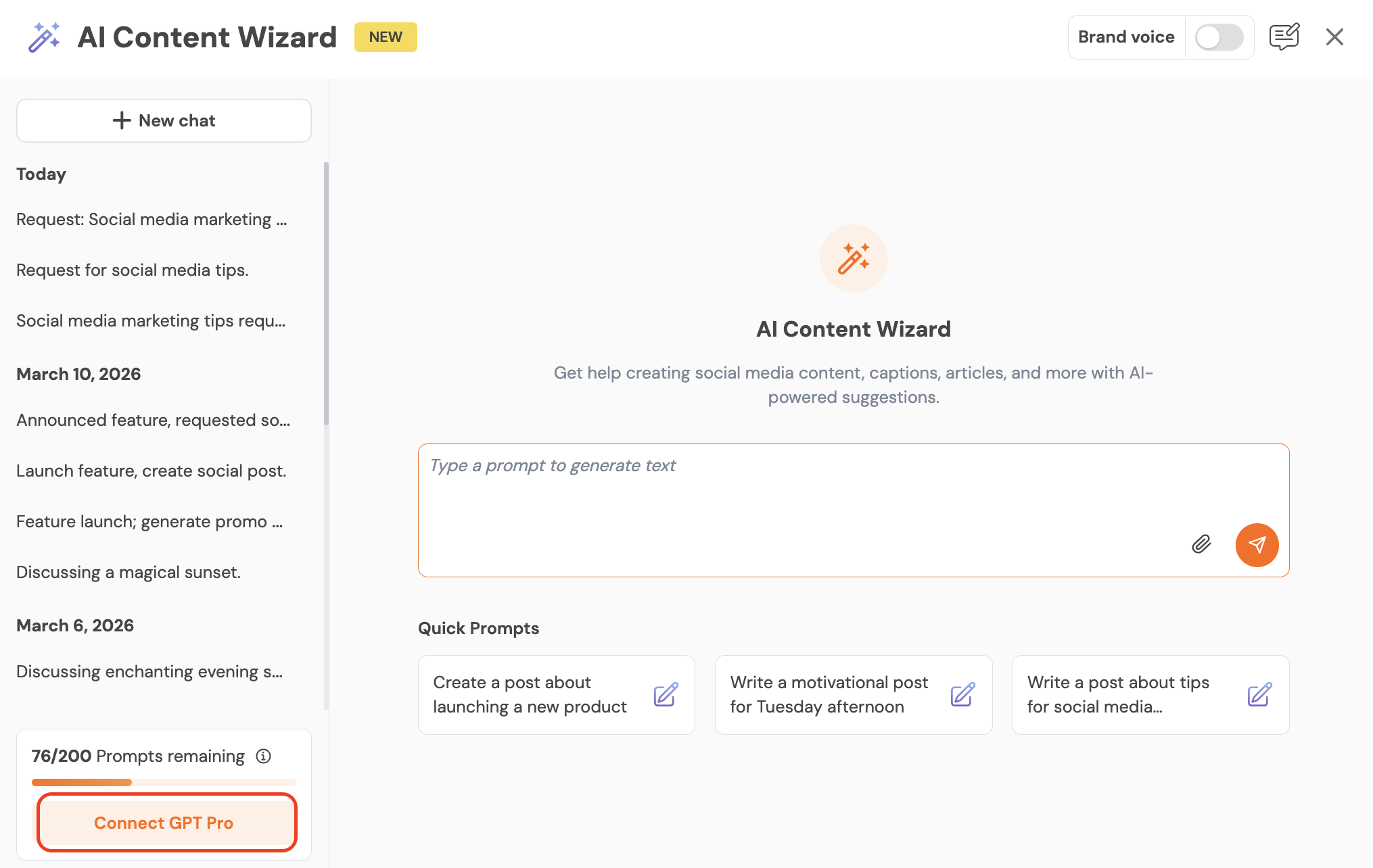Open 'Announced feature, requested so...' chat history
Viewport: 1373px width, 868px height.
[x=154, y=420]
